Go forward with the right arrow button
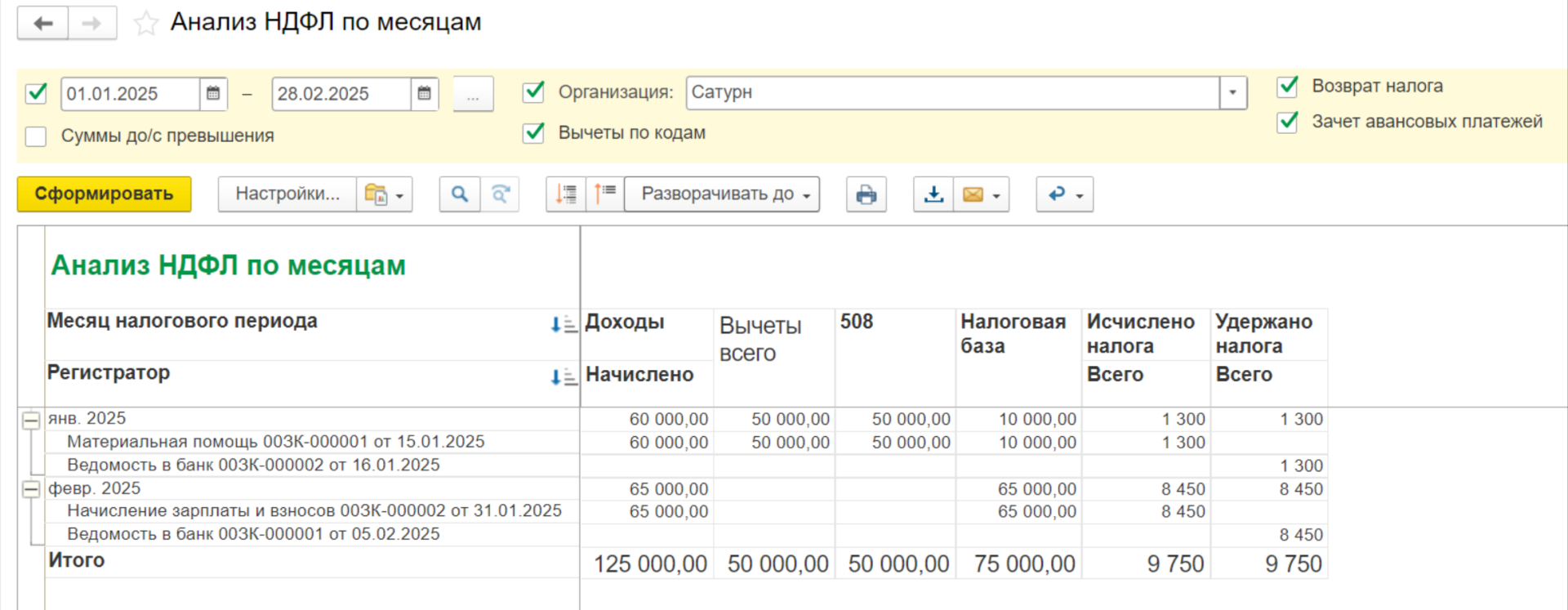The height and width of the screenshot is (610, 1568). coord(92,24)
